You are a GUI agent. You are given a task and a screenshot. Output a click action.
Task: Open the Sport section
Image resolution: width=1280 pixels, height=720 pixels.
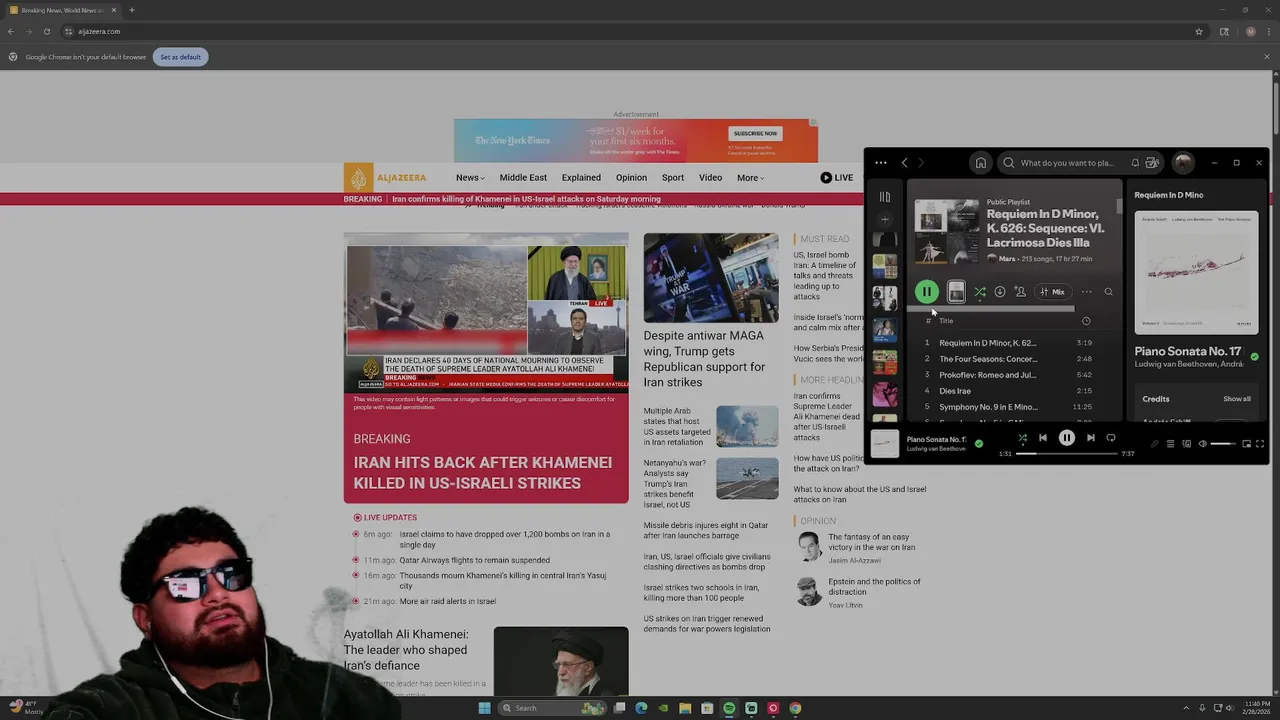pos(673,178)
